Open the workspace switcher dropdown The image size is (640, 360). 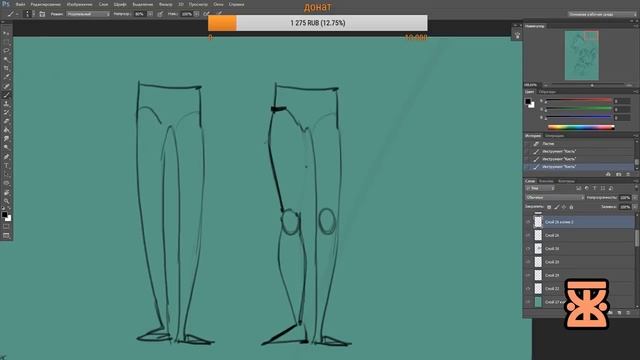[x=602, y=14]
